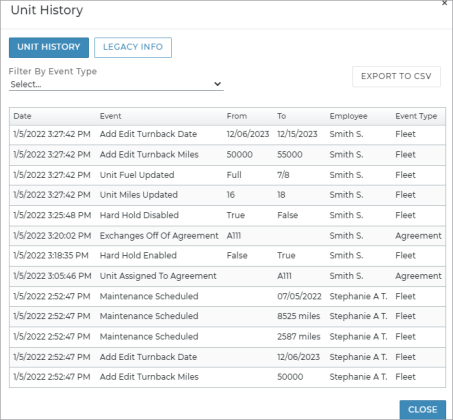The width and height of the screenshot is (453, 420).
Task: Switch to the Legacy Info tab
Action: [x=133, y=47]
